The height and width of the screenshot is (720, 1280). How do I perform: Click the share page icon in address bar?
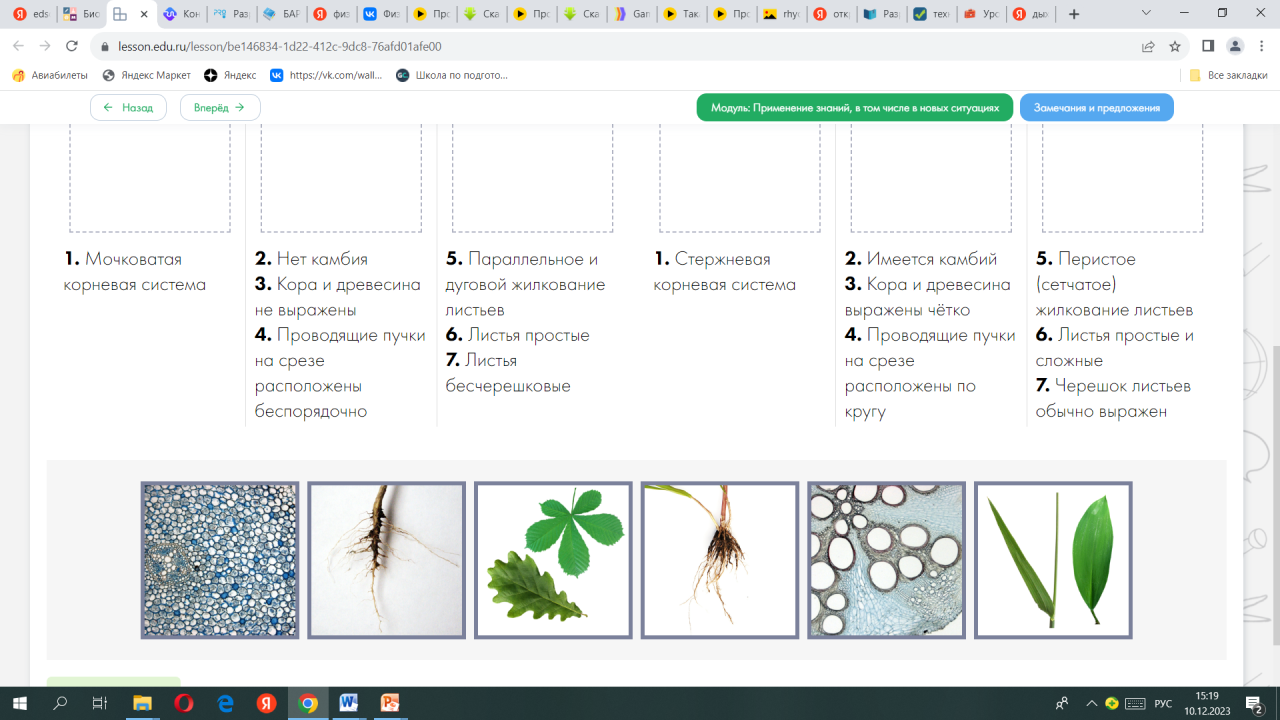click(x=1148, y=46)
